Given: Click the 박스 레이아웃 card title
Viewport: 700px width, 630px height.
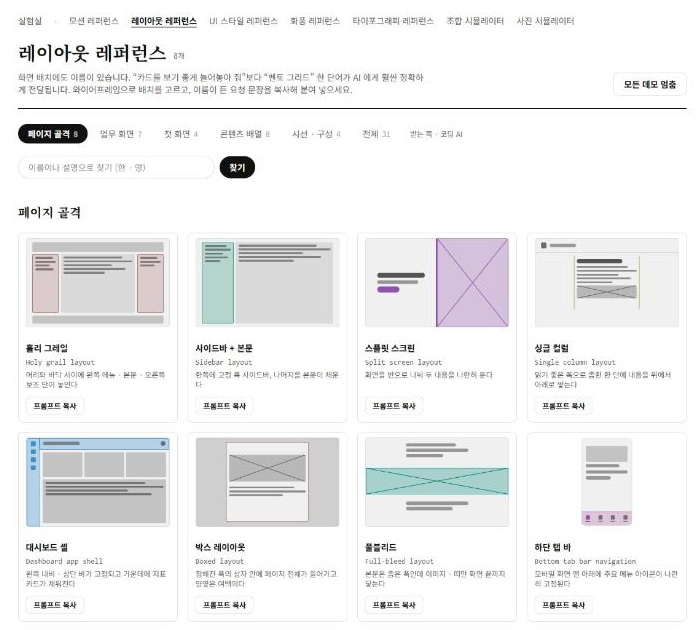Looking at the screenshot, I should [x=220, y=547].
